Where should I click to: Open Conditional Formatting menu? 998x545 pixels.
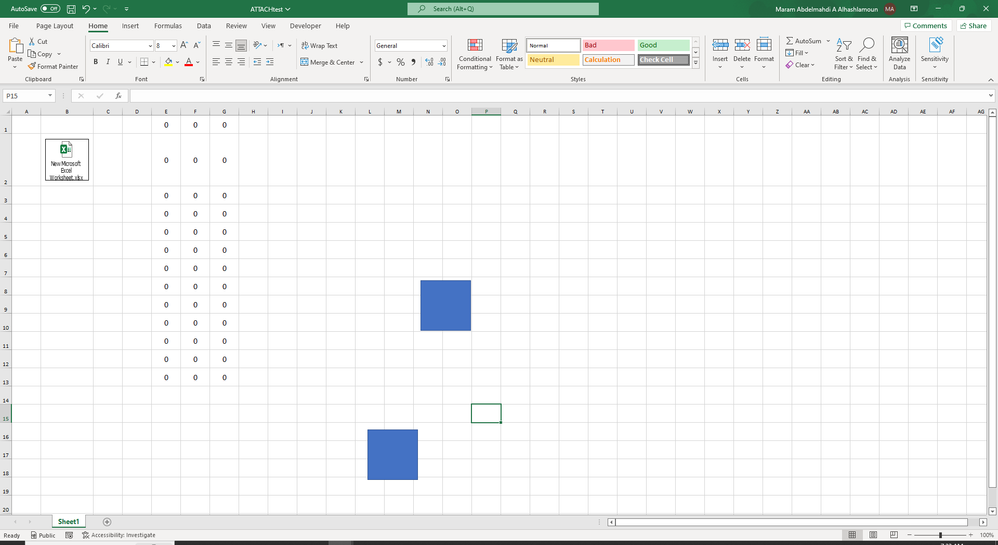[474, 54]
